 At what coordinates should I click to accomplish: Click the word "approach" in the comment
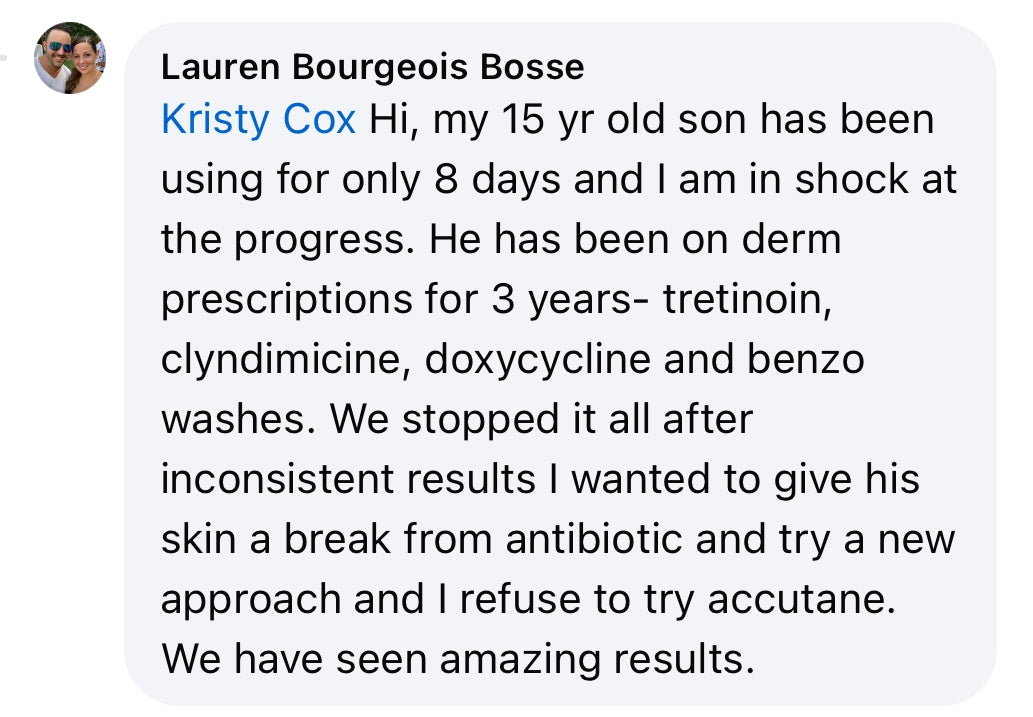(x=251, y=601)
